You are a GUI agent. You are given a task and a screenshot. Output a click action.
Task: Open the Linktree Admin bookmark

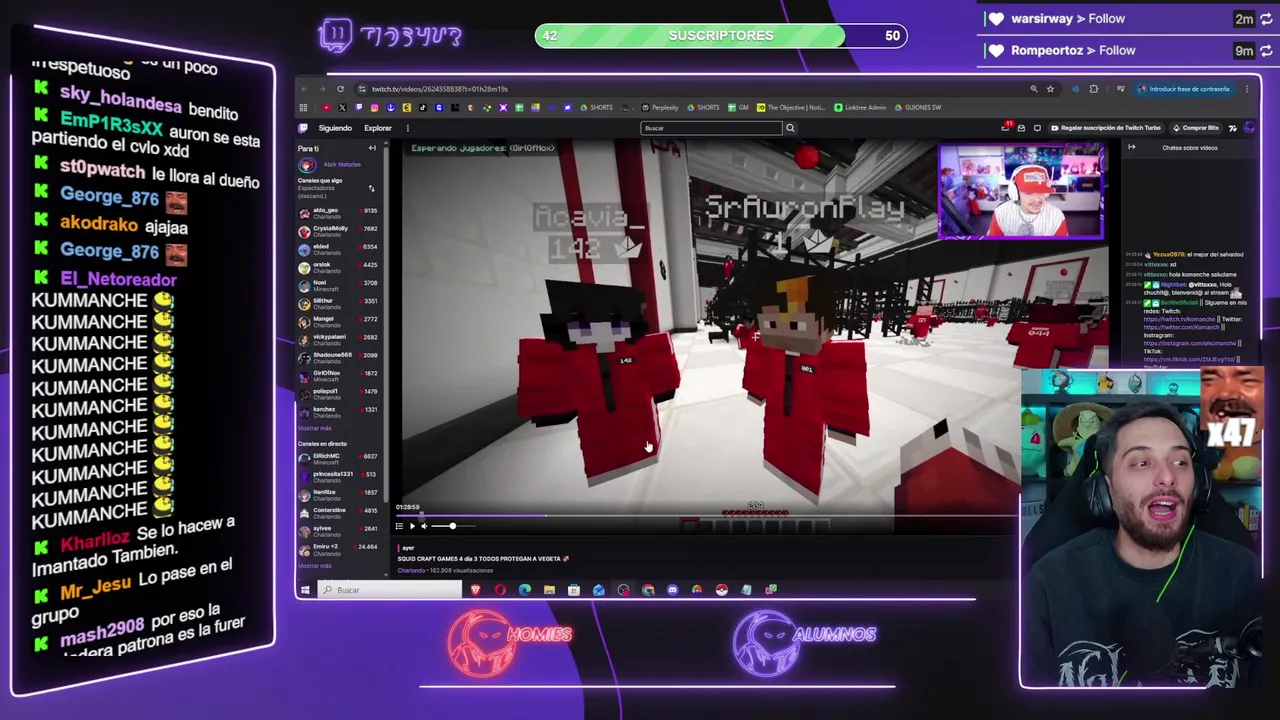tap(860, 107)
